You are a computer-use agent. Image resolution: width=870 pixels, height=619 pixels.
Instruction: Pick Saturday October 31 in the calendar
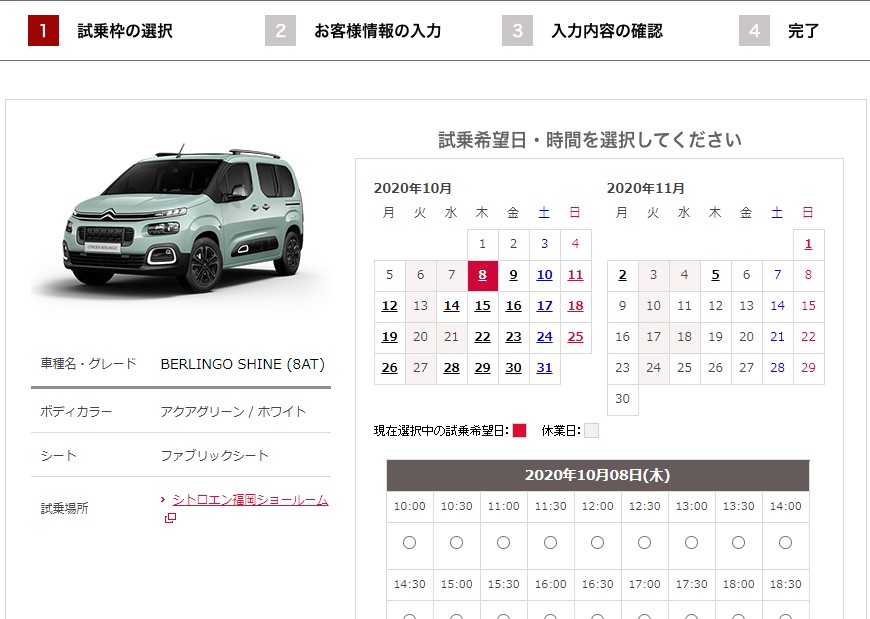coord(544,368)
